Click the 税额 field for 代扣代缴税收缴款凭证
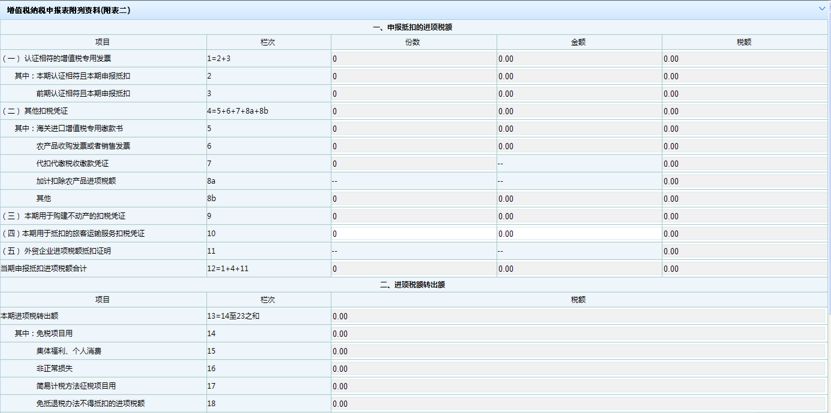Viewport: 831px width, 413px height. pyautogui.click(x=743, y=163)
